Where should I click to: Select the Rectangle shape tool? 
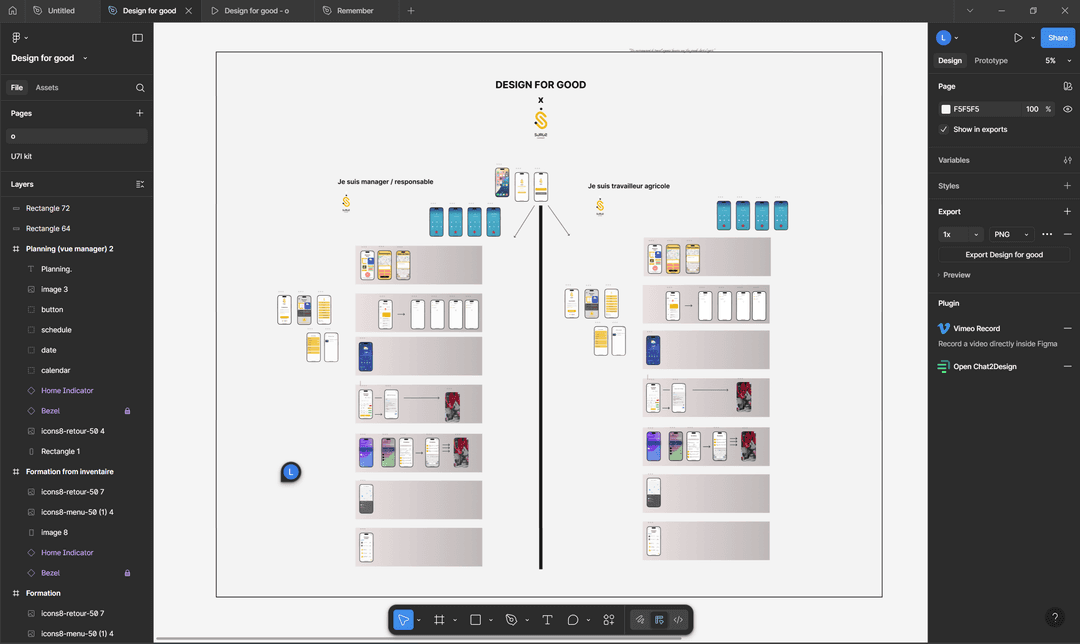(476, 619)
